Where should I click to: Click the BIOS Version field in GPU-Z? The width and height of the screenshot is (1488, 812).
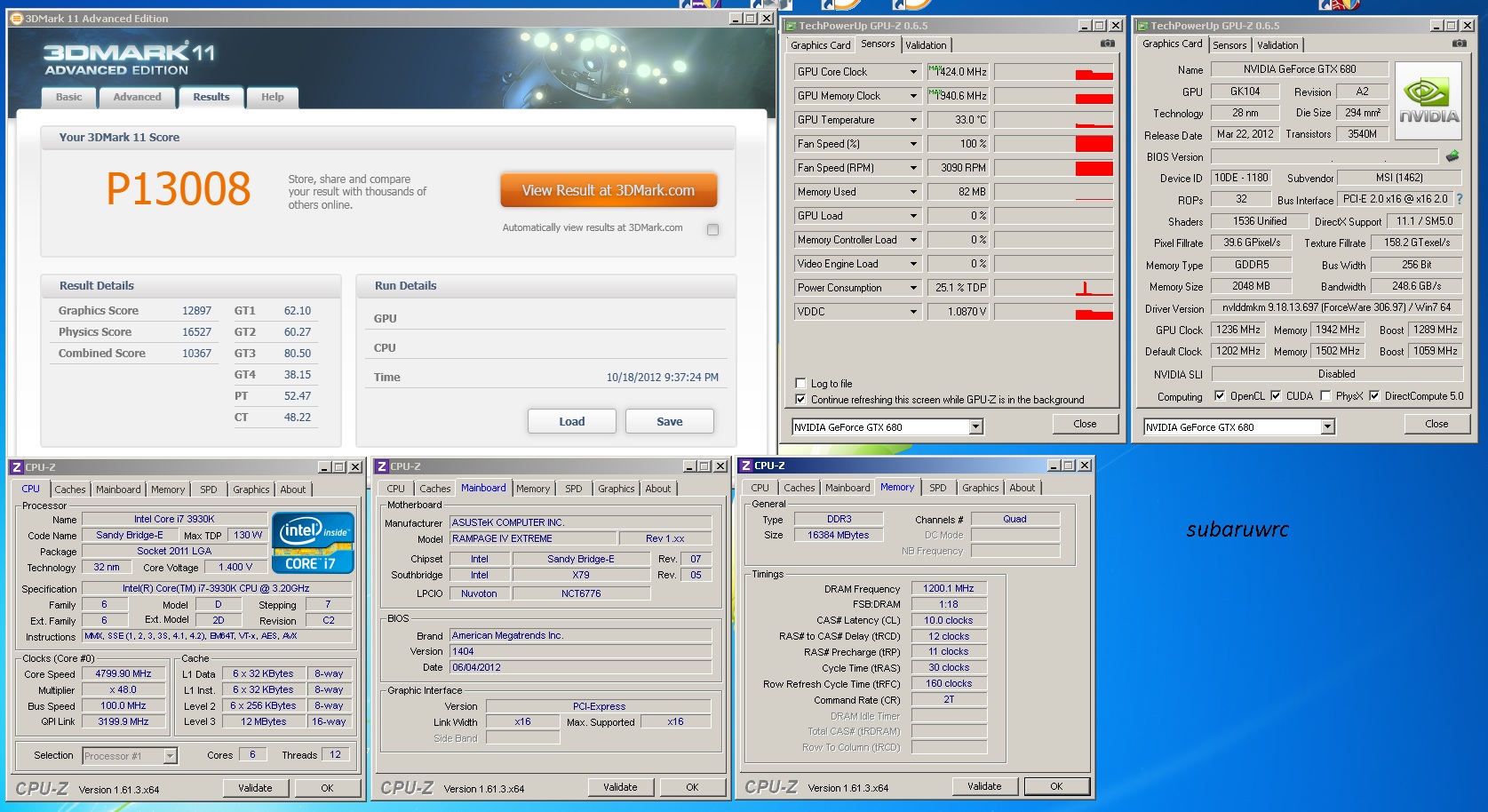coord(1325,156)
